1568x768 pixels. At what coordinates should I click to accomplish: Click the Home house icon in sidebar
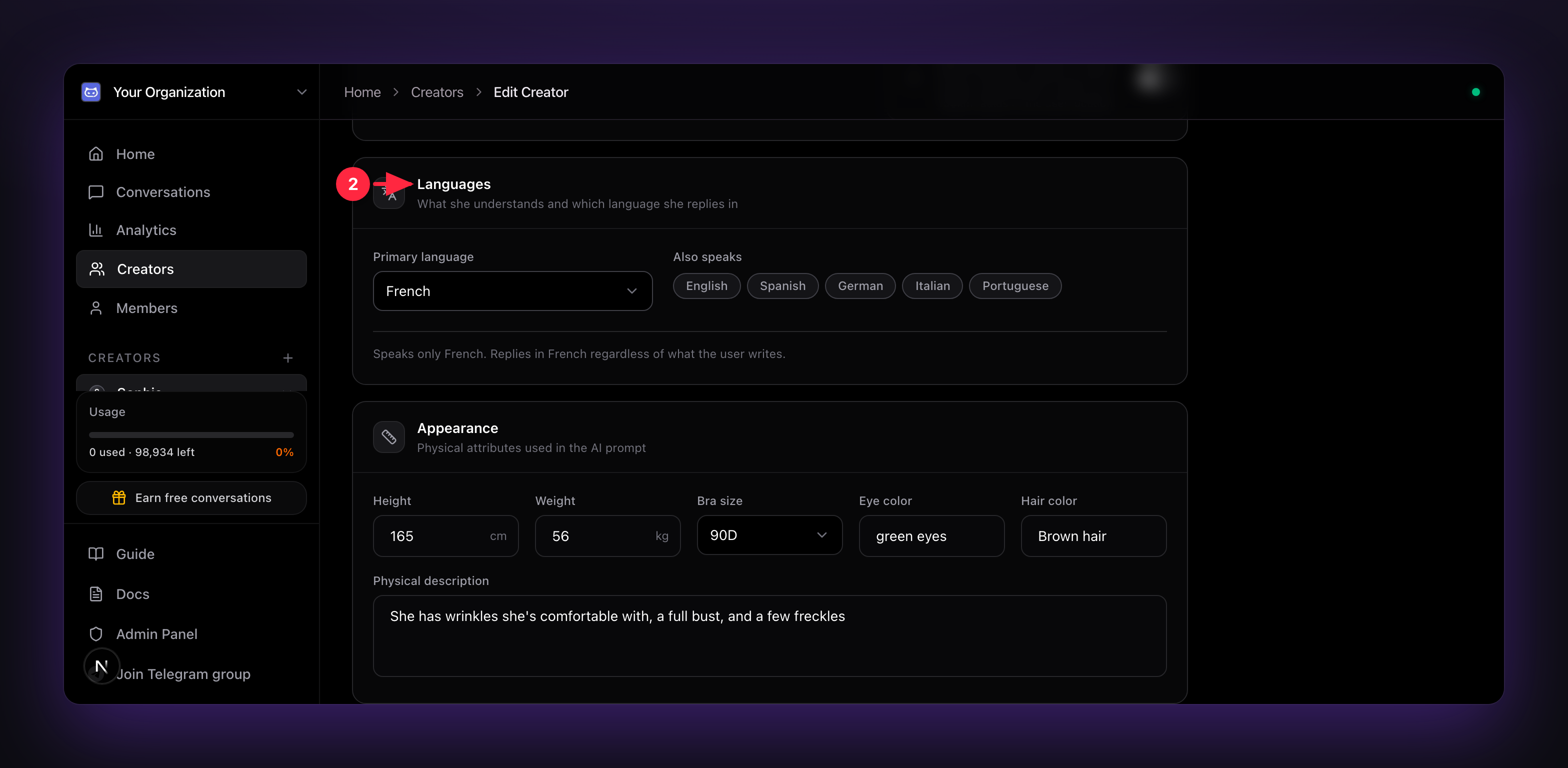click(96, 154)
